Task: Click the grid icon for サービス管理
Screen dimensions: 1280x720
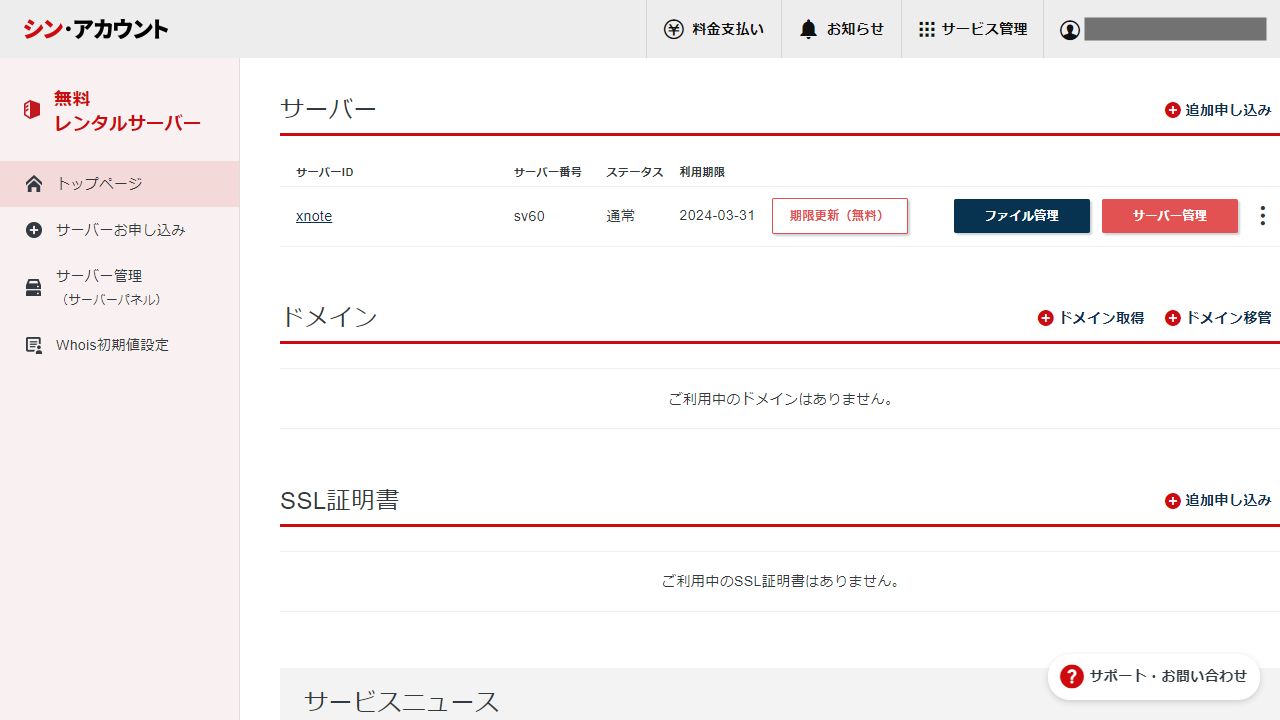Action: [927, 29]
